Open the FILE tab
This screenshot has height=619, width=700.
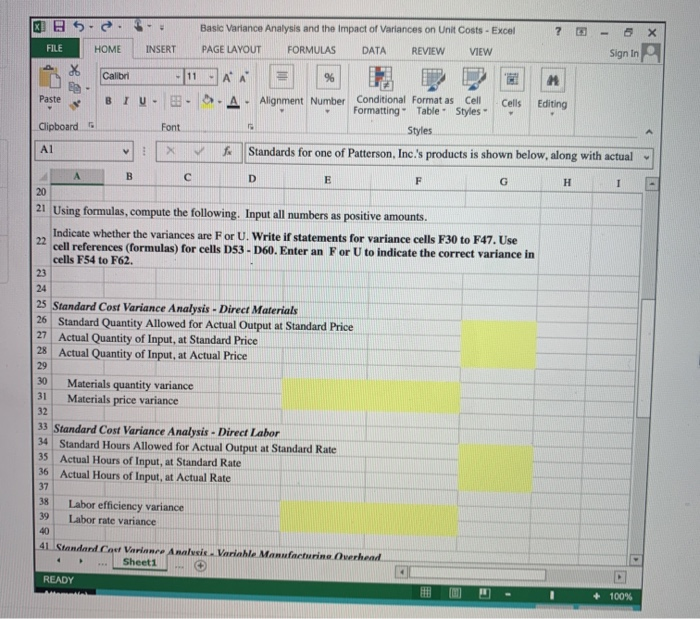(54, 48)
